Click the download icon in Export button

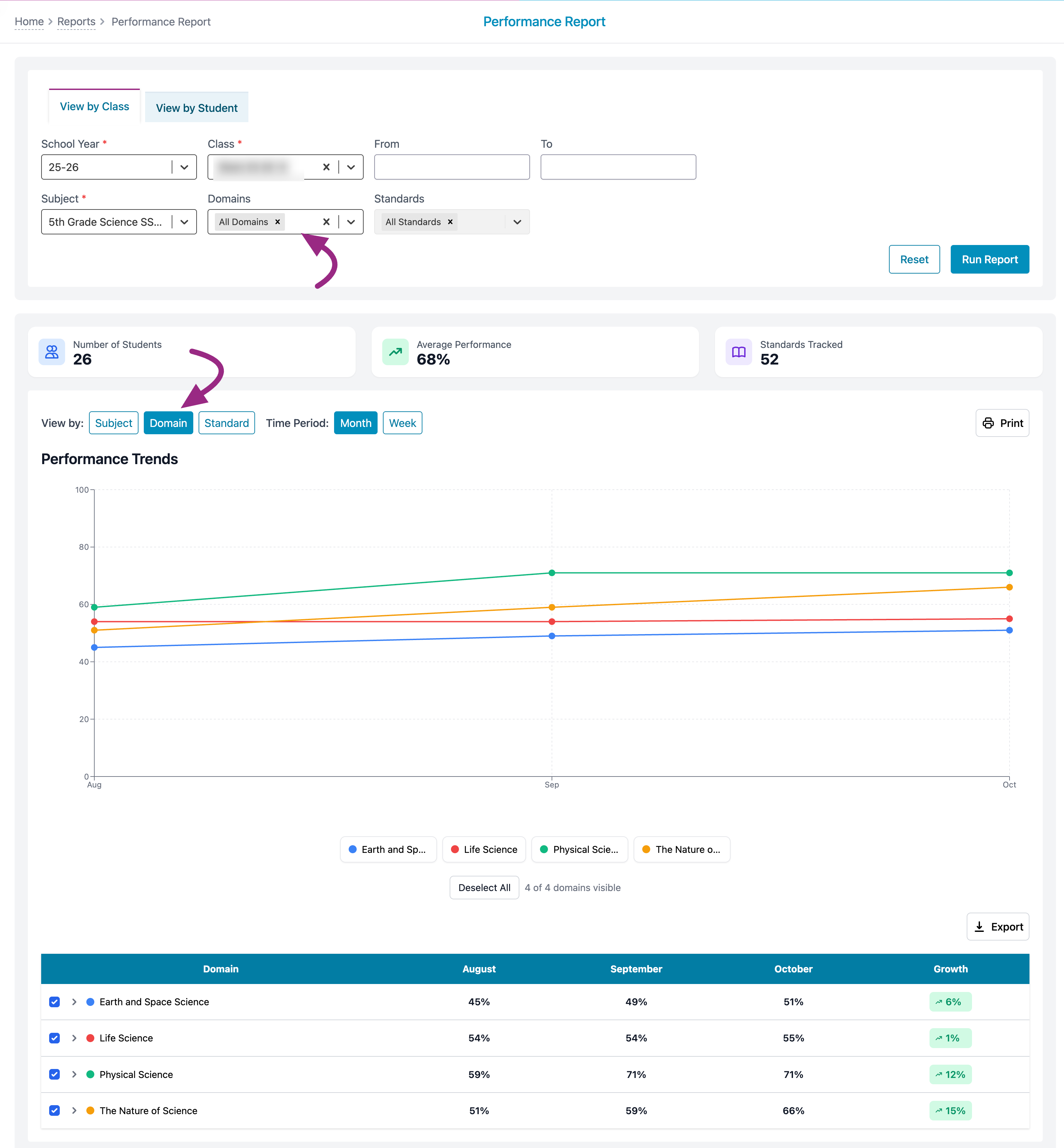tap(979, 927)
